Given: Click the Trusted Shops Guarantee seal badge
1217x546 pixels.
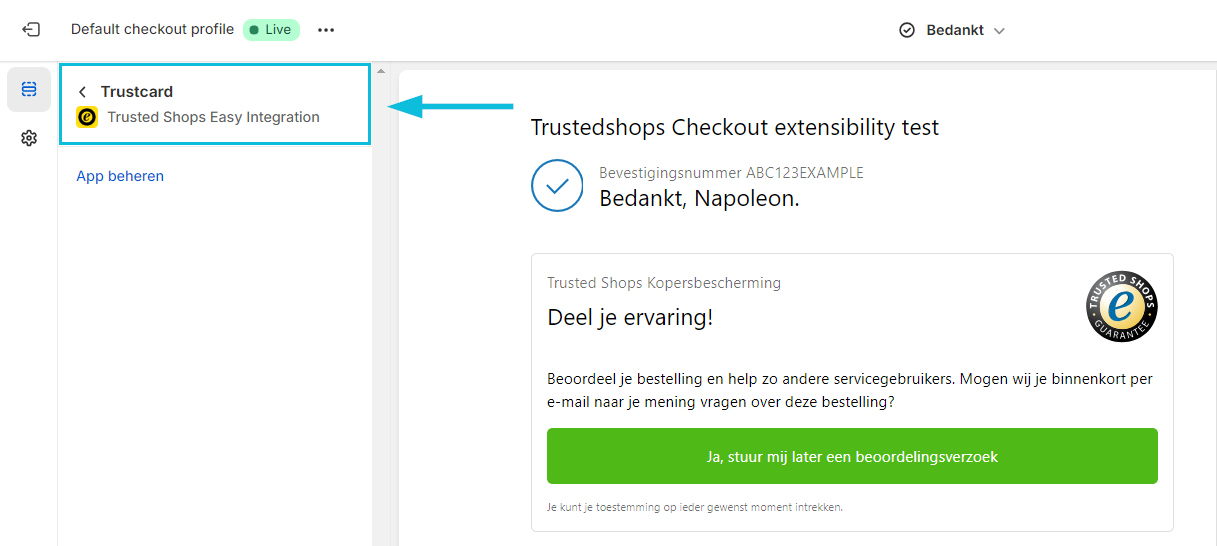Looking at the screenshot, I should point(1121,307).
